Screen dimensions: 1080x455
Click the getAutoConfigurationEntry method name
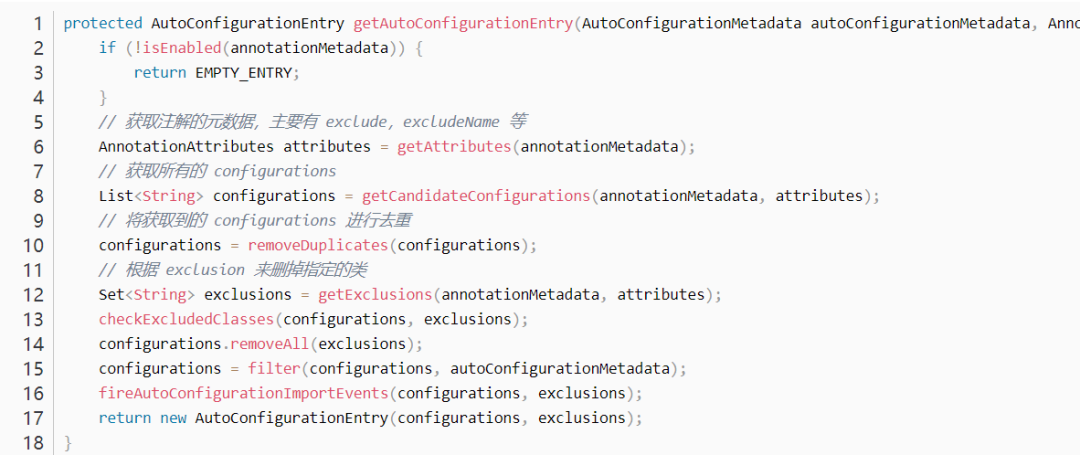point(463,23)
